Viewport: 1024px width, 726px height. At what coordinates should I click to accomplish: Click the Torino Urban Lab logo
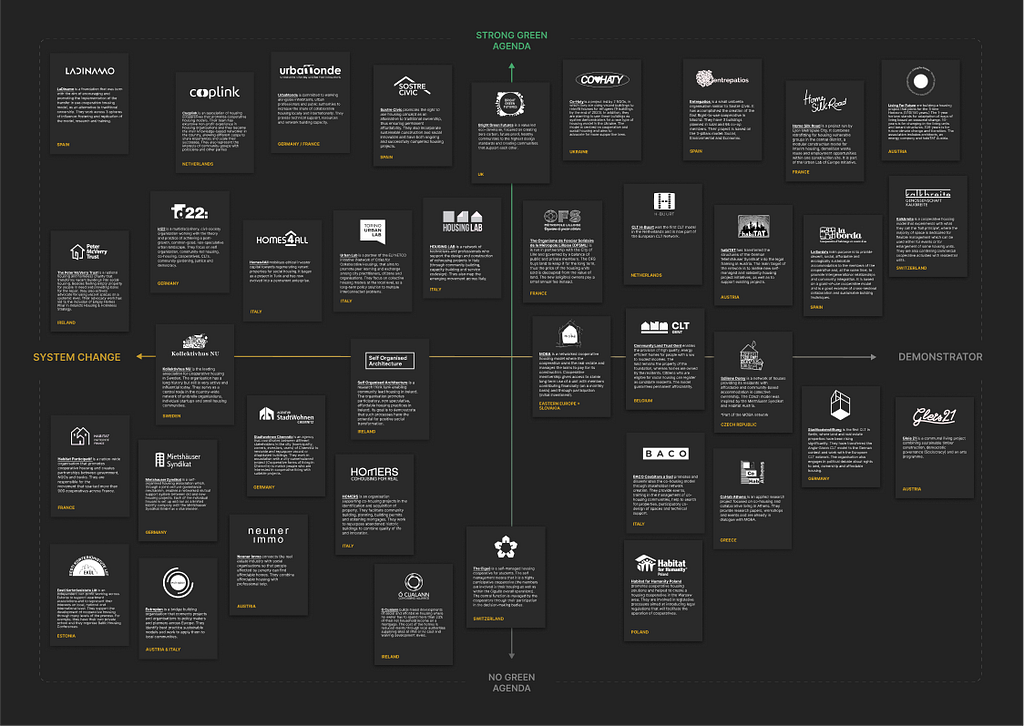pos(372,230)
